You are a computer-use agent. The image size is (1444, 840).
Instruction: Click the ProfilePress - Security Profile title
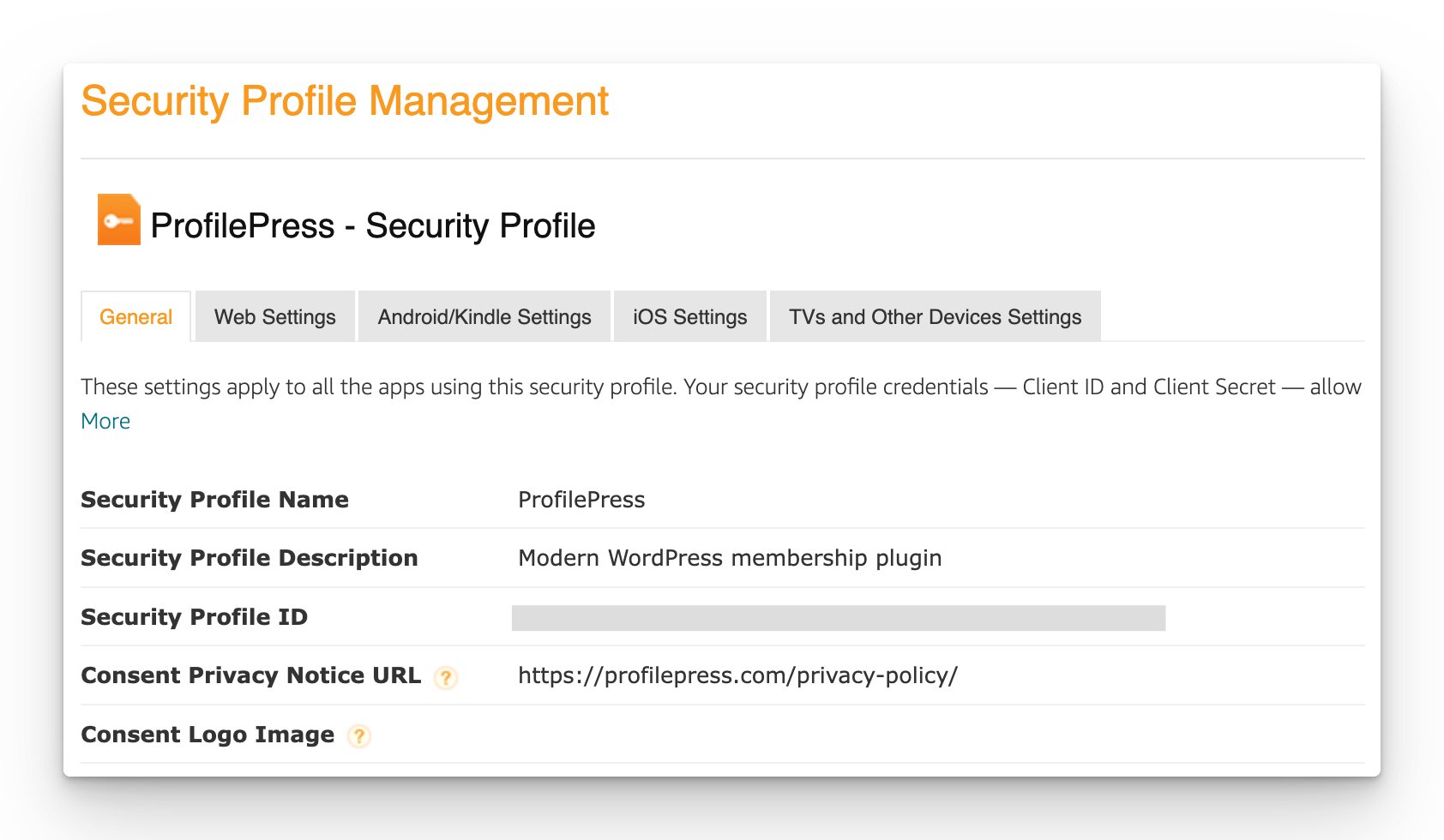(x=372, y=226)
